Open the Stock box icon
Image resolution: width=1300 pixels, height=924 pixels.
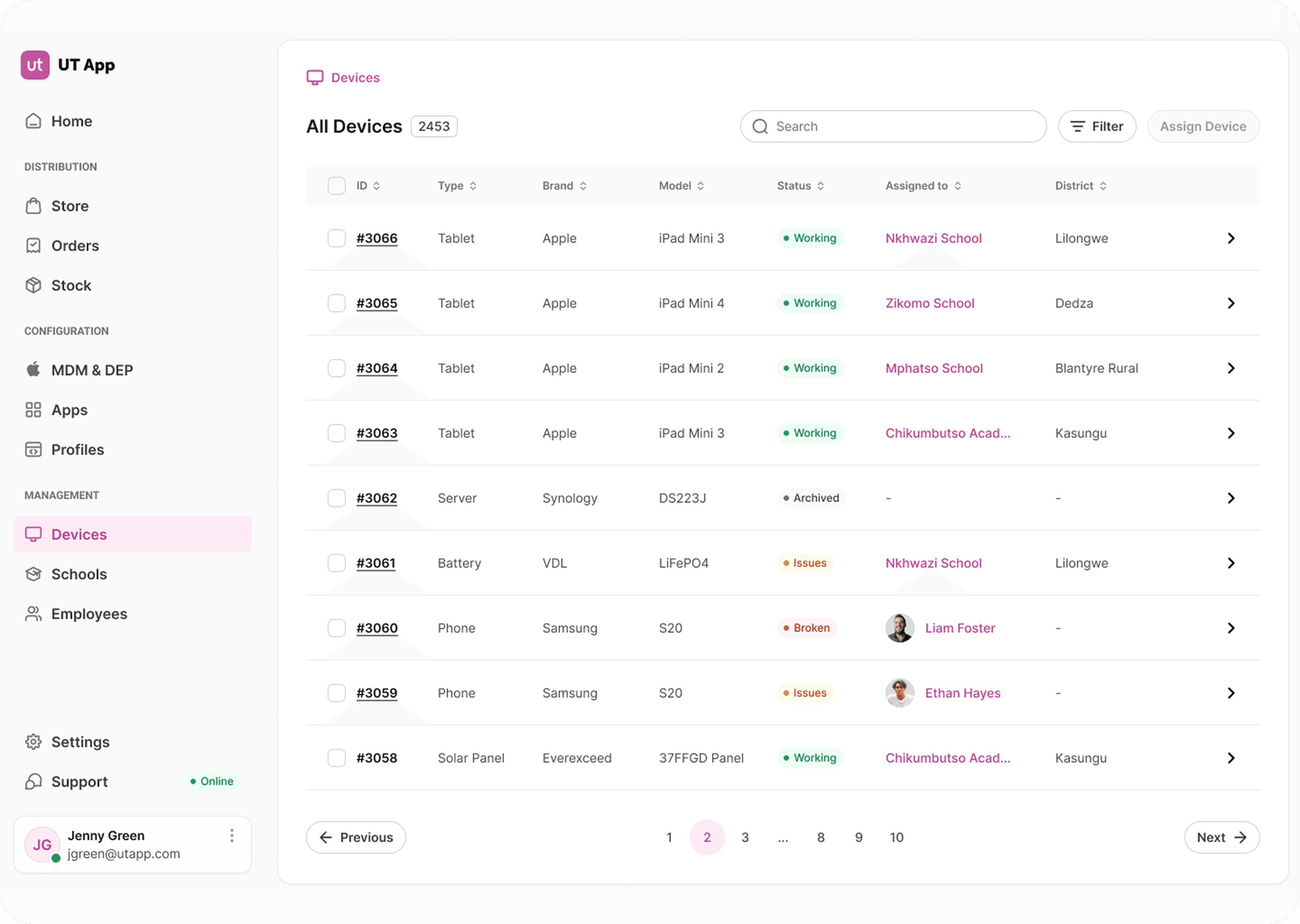[33, 286]
